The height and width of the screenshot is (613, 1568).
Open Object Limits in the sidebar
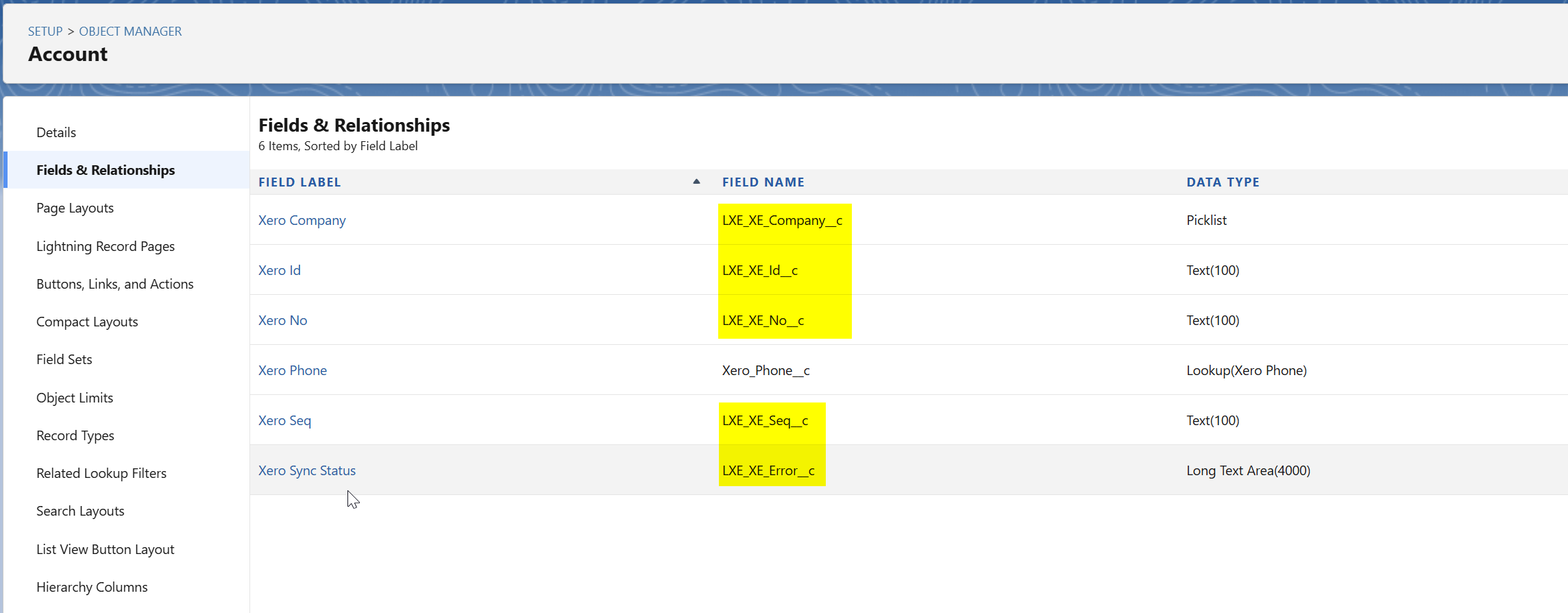75,398
